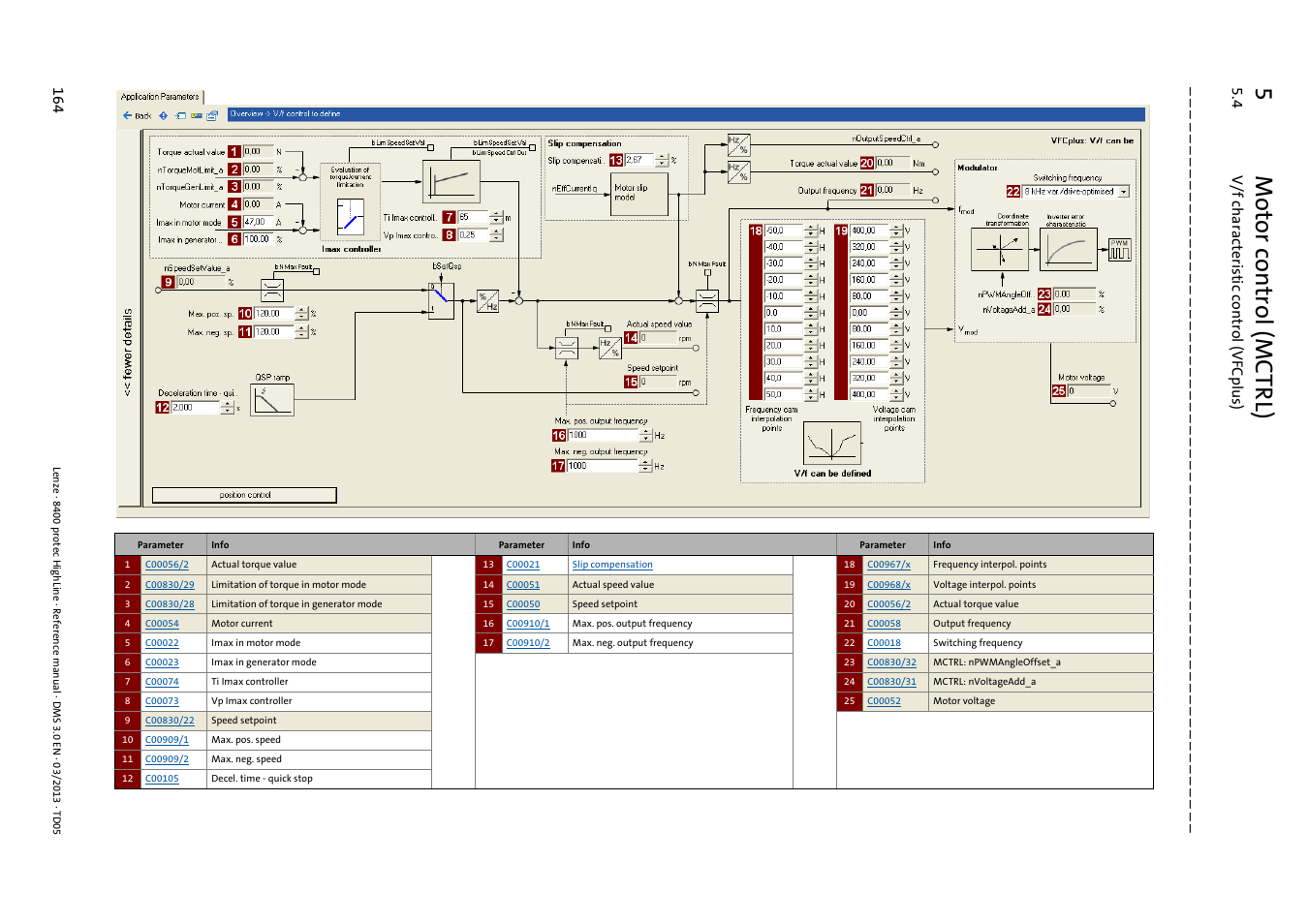Click the nPWMAngleOff value field

pos(1074,294)
